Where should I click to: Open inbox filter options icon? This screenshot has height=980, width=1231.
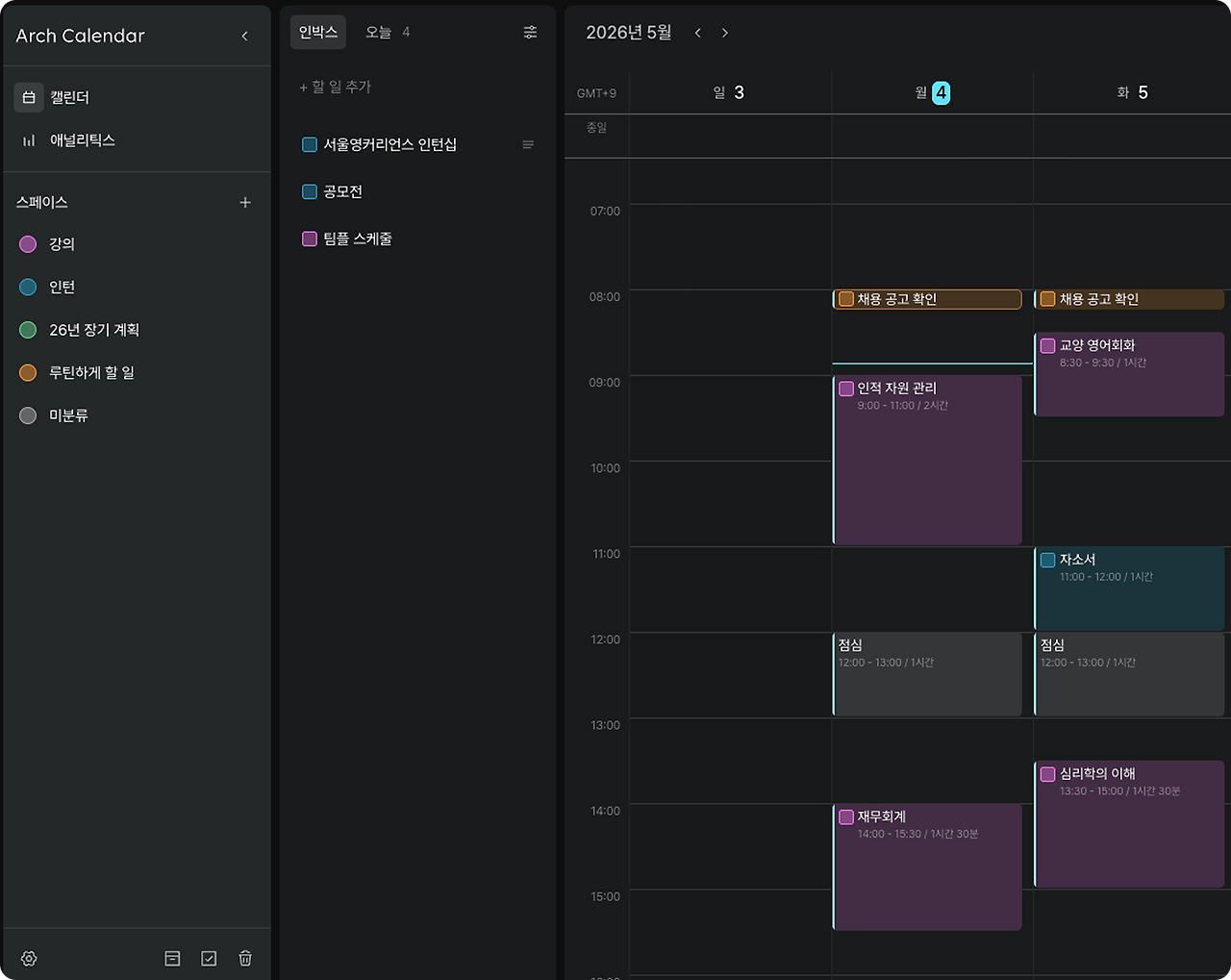530,32
